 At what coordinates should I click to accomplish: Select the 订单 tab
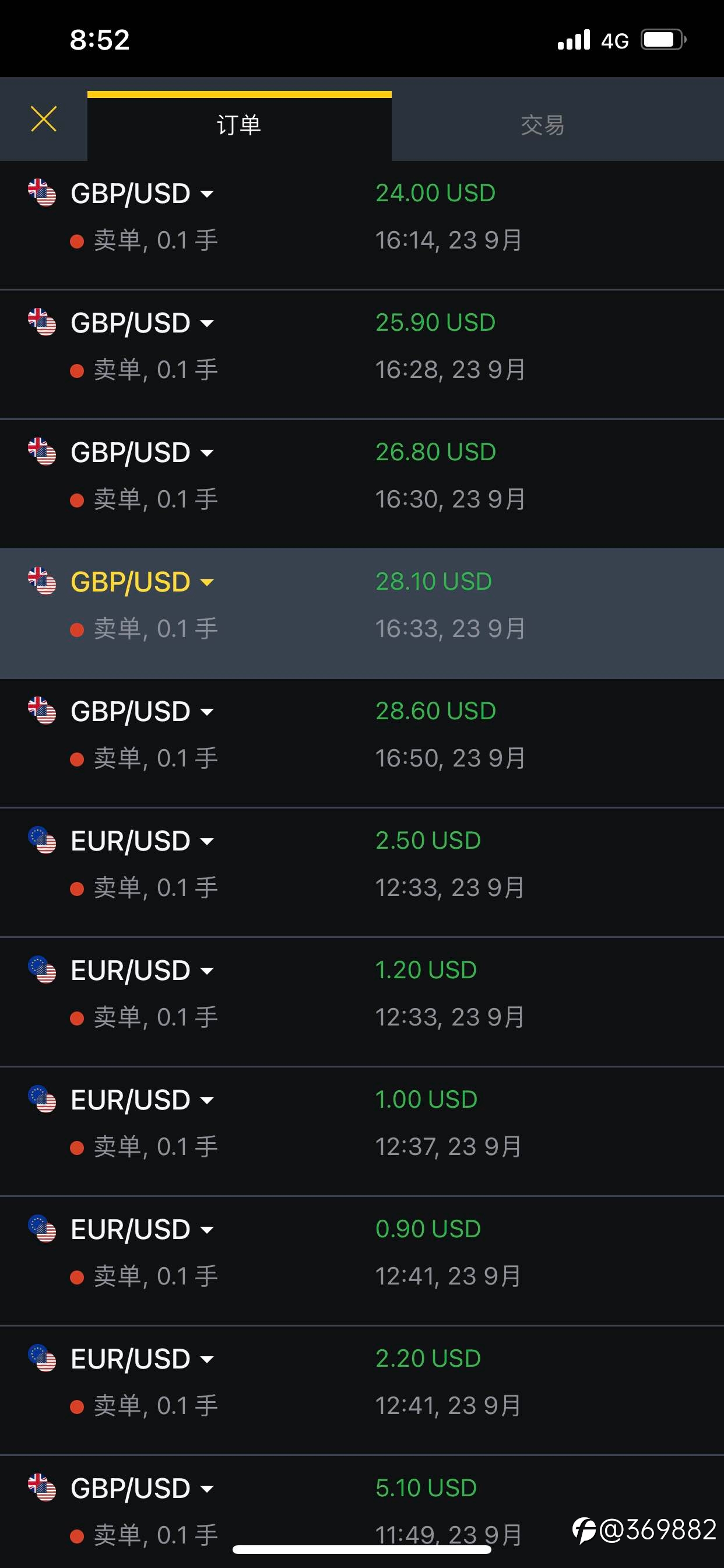tap(239, 125)
